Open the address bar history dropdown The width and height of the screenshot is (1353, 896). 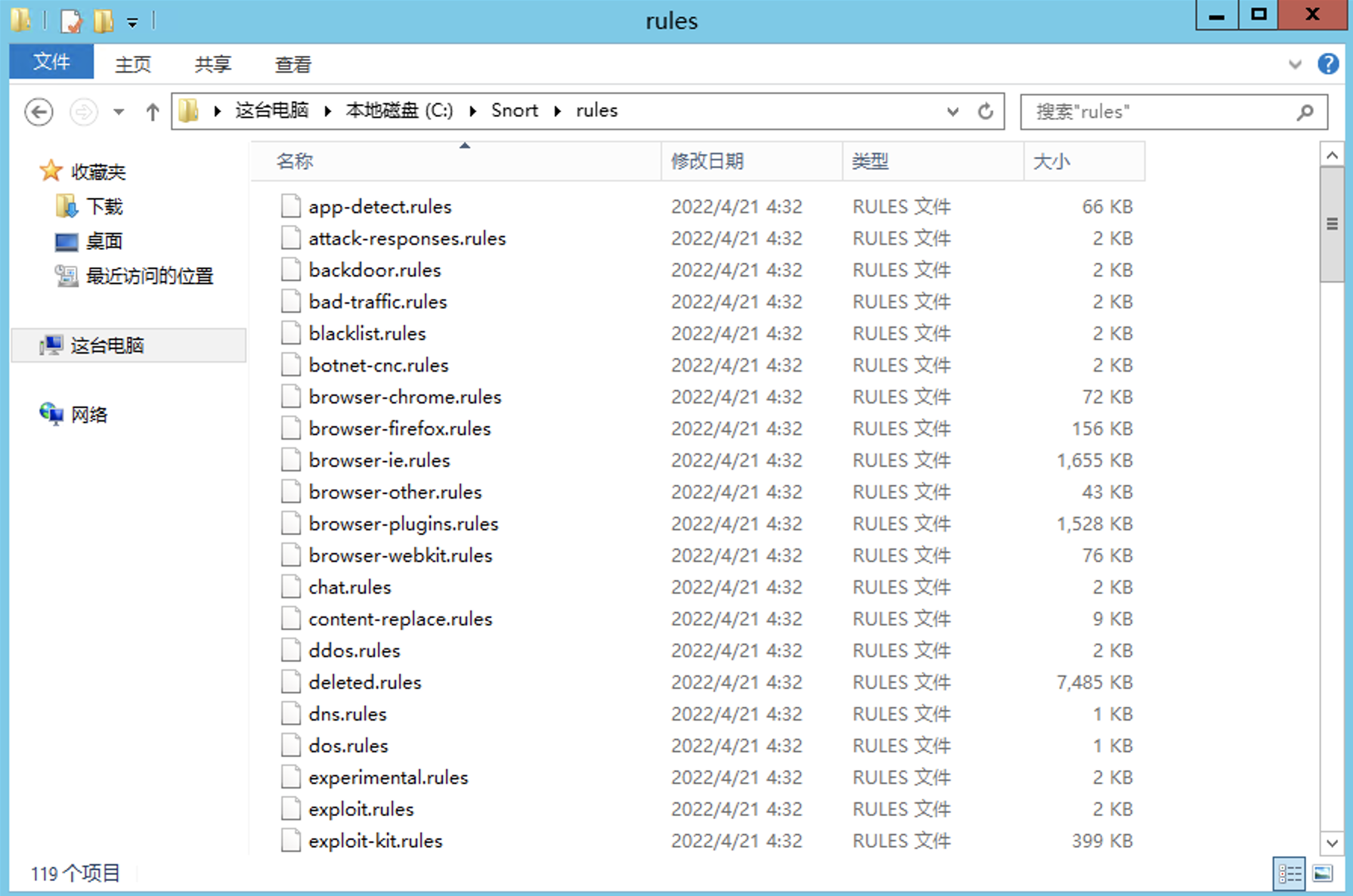[x=952, y=112]
